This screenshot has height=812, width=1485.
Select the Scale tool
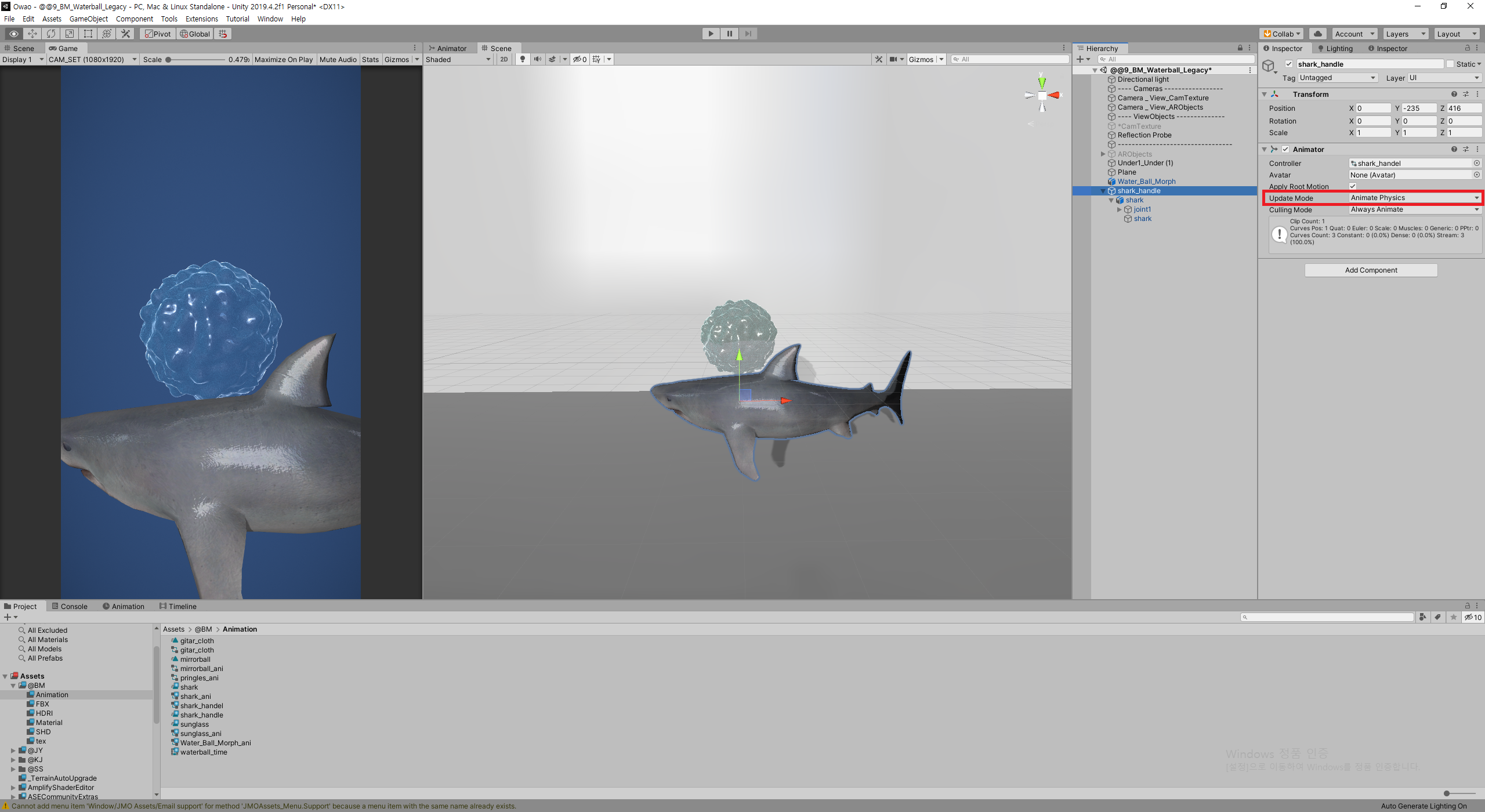pos(70,34)
